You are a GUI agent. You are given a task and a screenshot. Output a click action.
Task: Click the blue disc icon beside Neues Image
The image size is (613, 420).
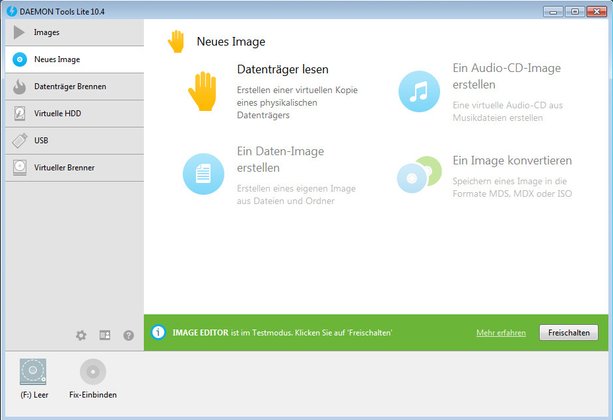click(x=20, y=59)
